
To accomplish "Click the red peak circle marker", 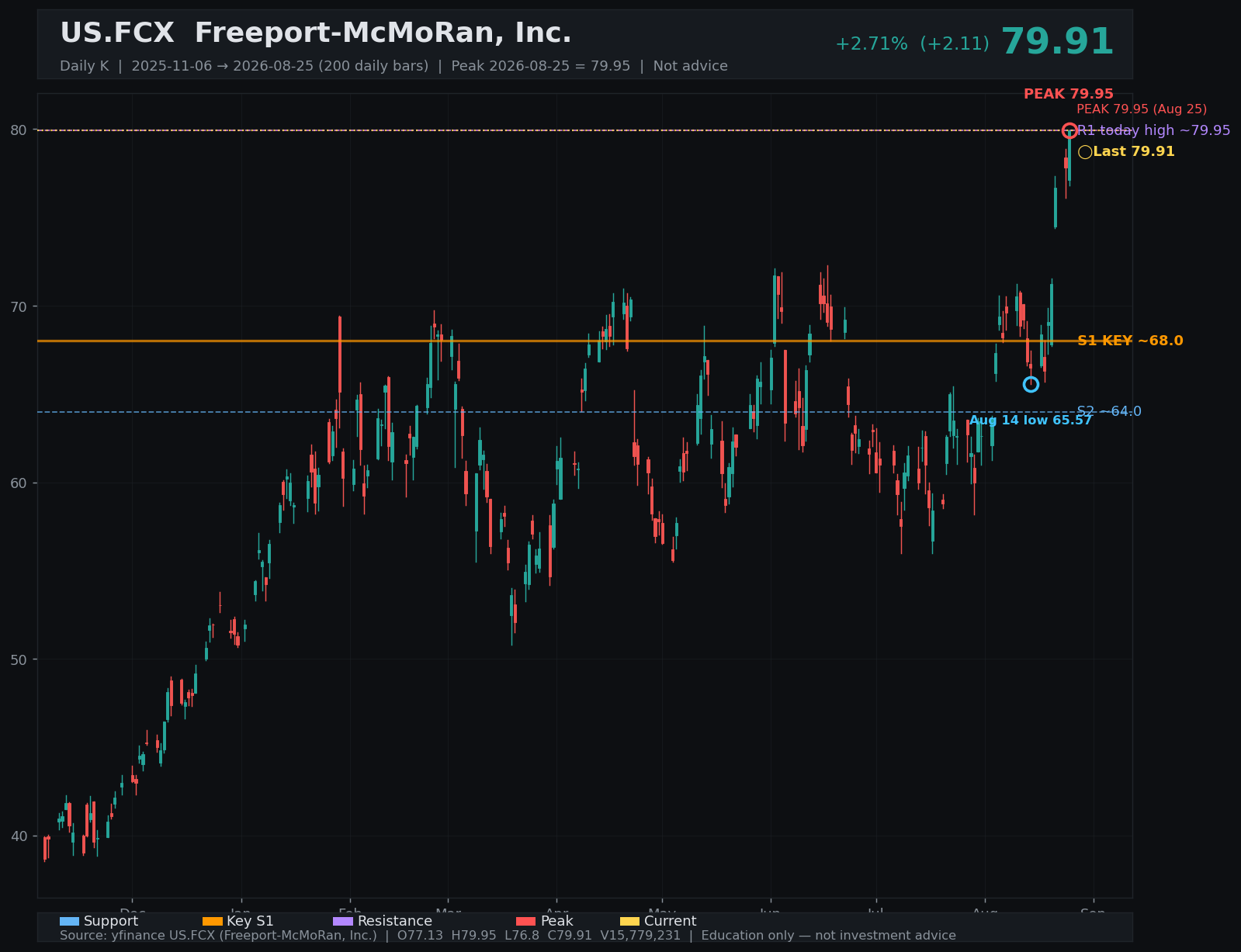I will (1069, 130).
